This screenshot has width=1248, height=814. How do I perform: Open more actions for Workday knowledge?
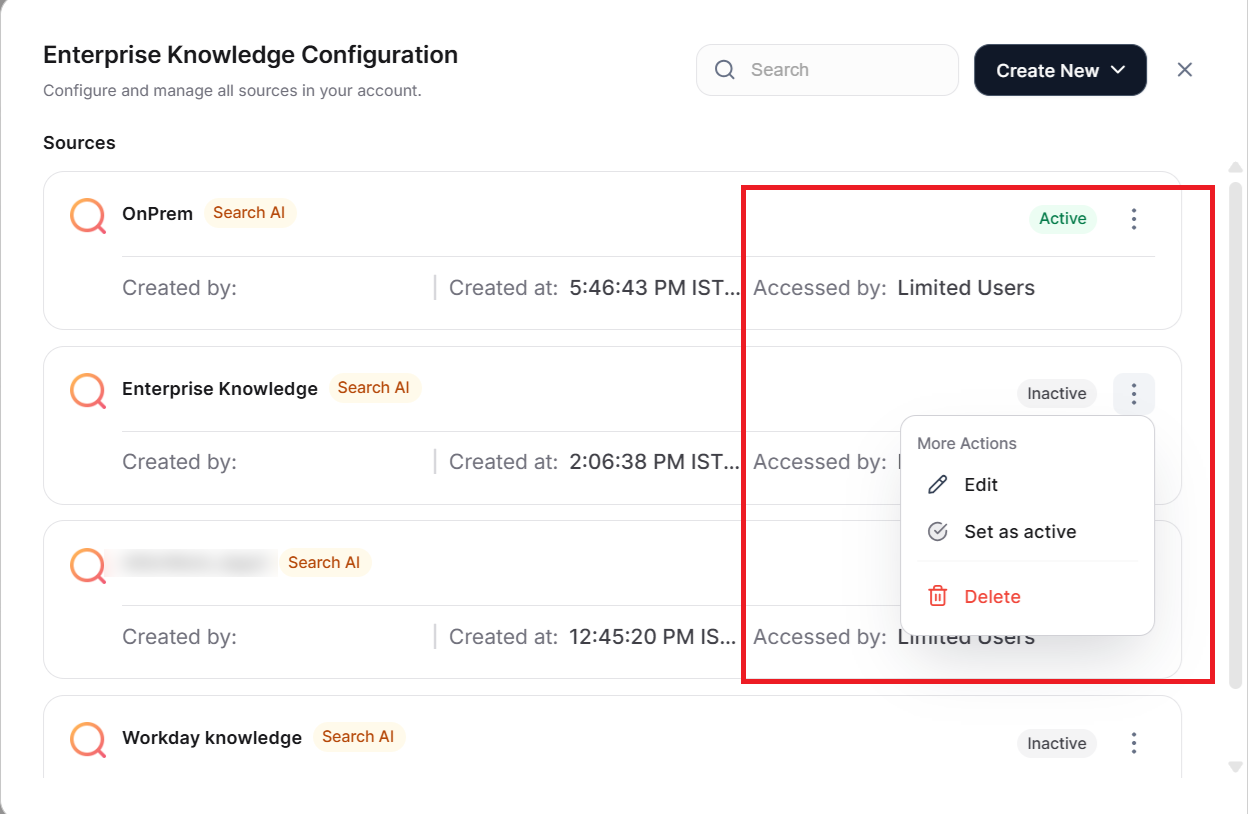pos(1133,743)
